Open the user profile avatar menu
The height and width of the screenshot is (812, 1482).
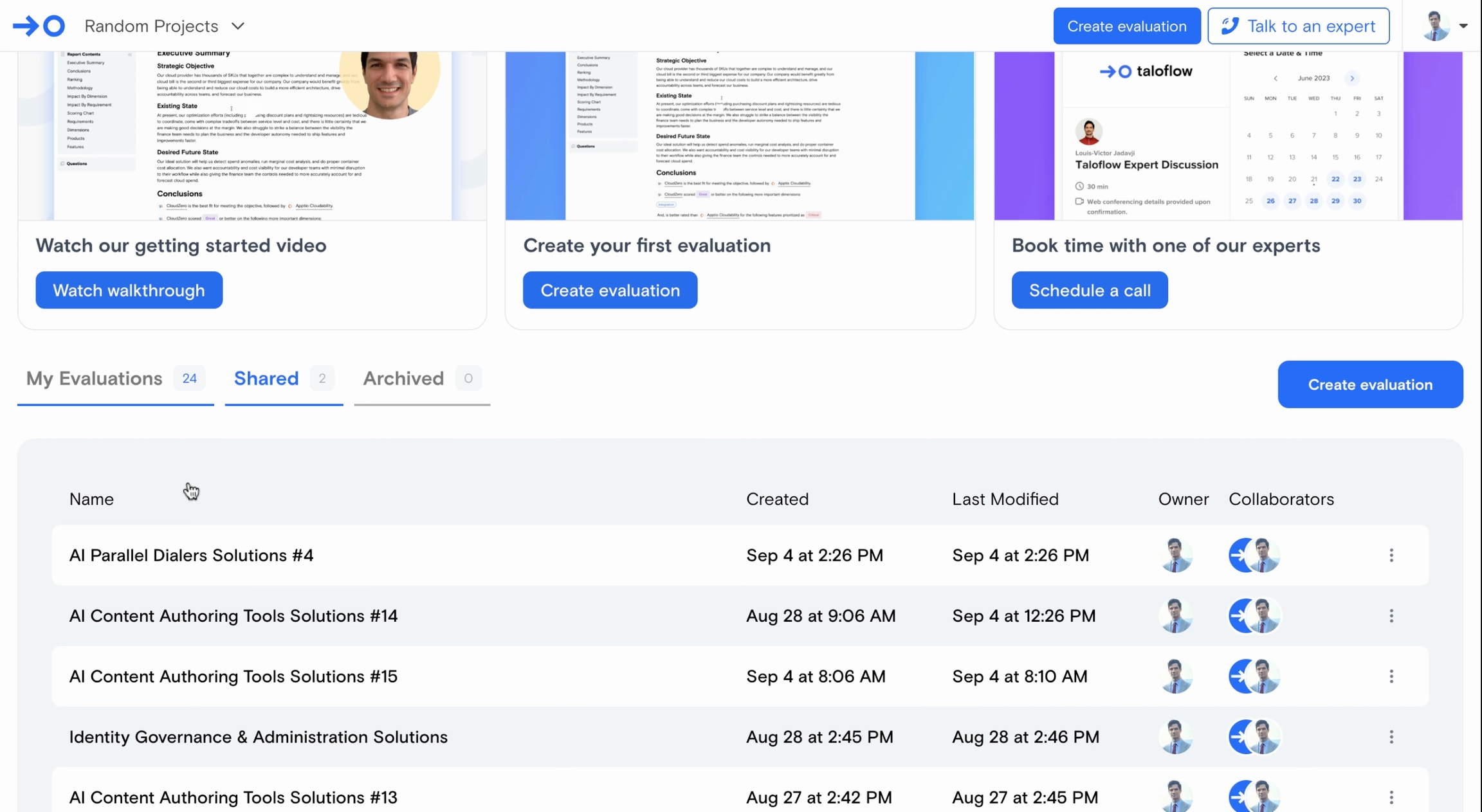[1435, 26]
